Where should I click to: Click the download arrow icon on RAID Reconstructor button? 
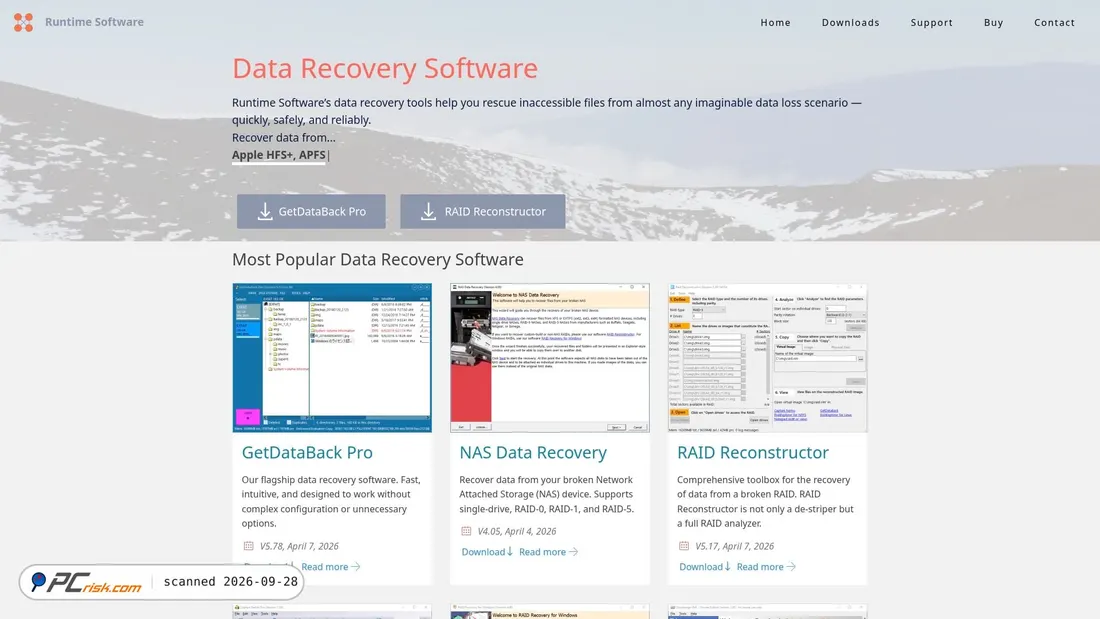pyautogui.click(x=428, y=211)
